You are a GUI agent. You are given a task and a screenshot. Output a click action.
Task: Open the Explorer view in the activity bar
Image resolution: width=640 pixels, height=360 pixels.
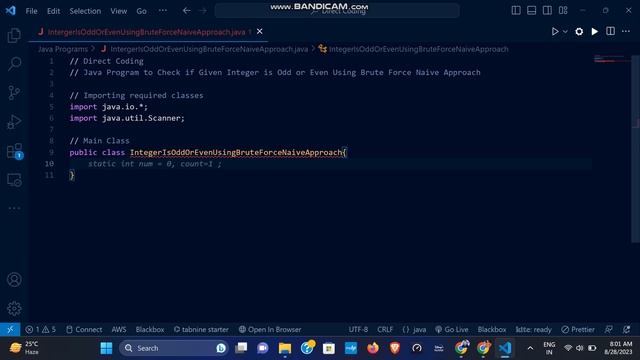tap(14, 36)
